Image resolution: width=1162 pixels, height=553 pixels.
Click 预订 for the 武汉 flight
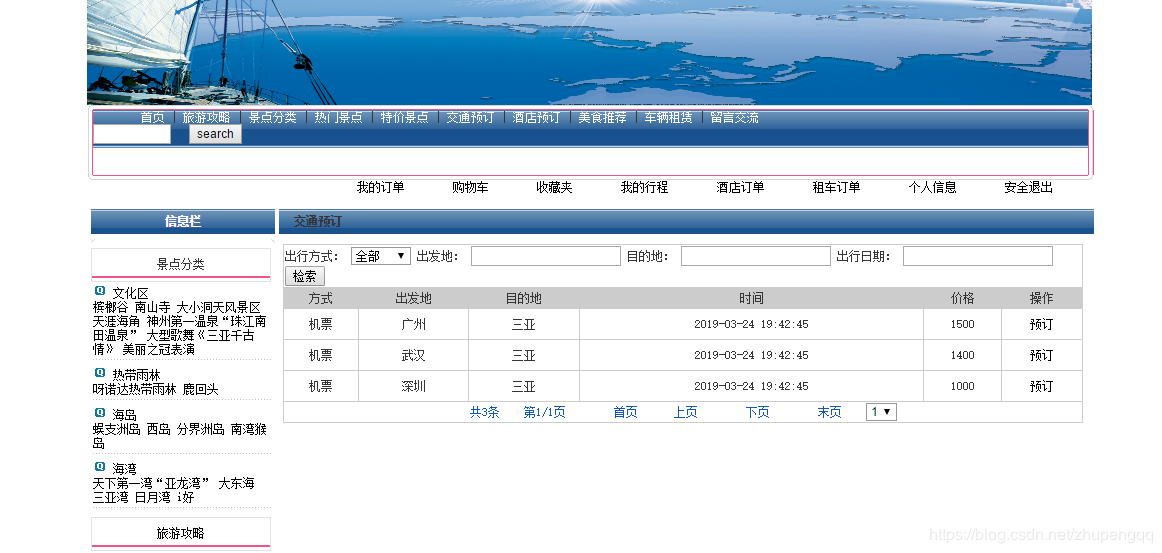[x=1041, y=356]
